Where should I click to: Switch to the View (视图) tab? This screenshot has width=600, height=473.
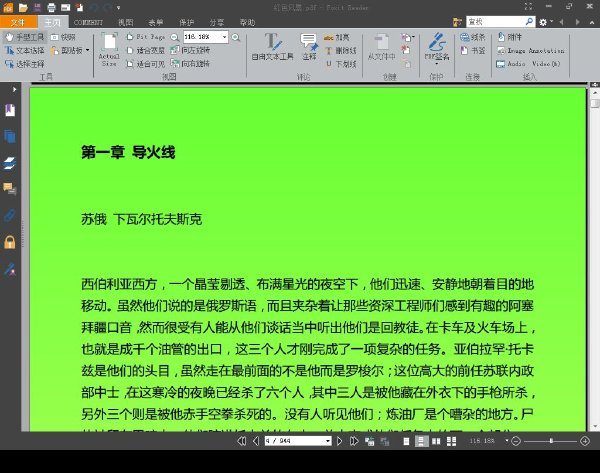pyautogui.click(x=126, y=23)
